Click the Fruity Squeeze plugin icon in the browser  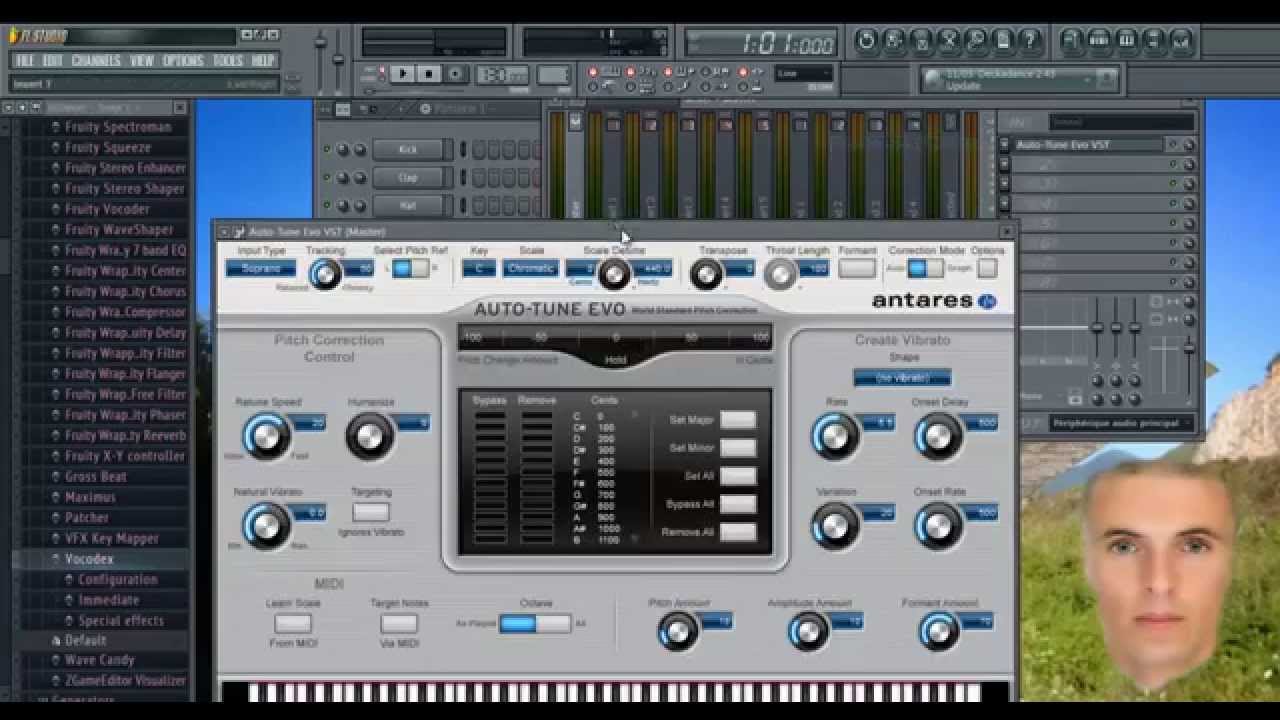pos(56,148)
